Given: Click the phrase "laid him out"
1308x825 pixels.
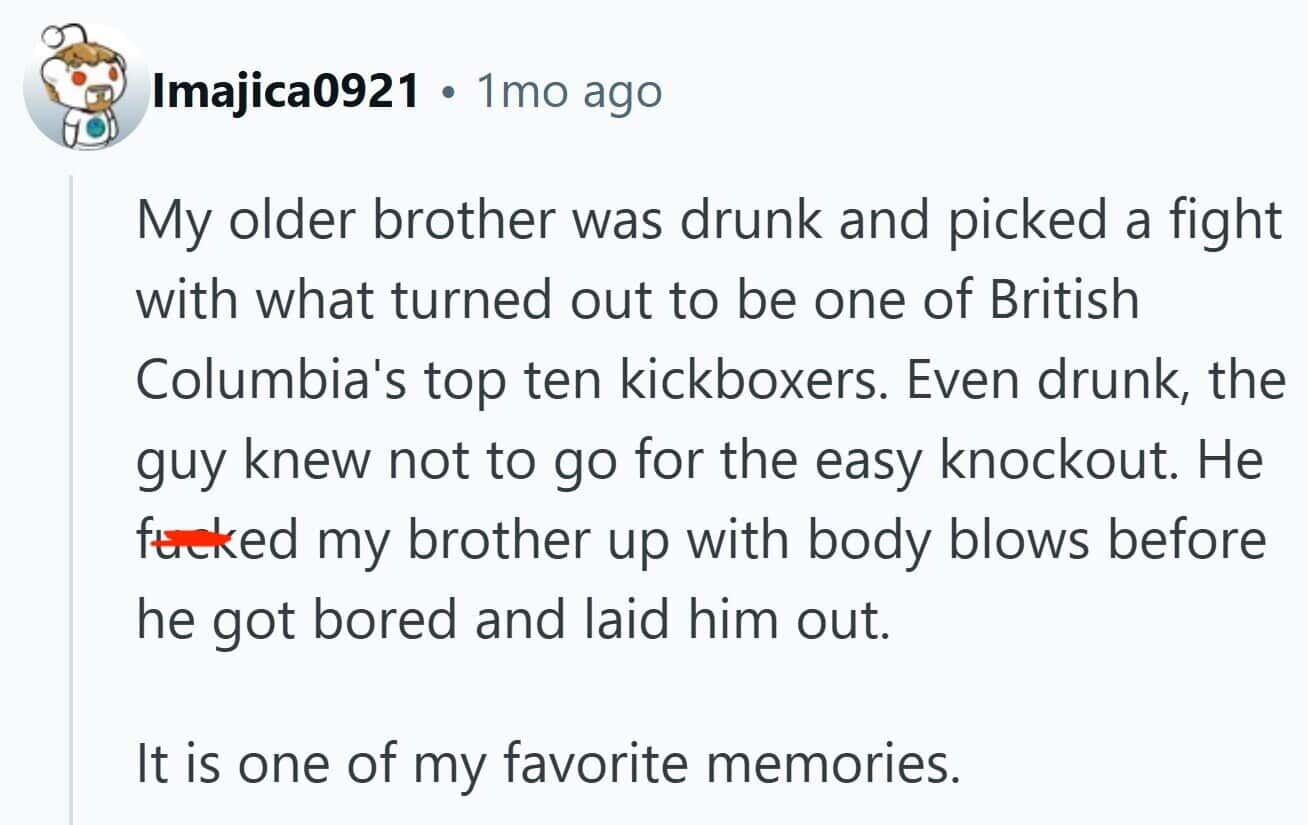Looking at the screenshot, I should pos(731,620).
